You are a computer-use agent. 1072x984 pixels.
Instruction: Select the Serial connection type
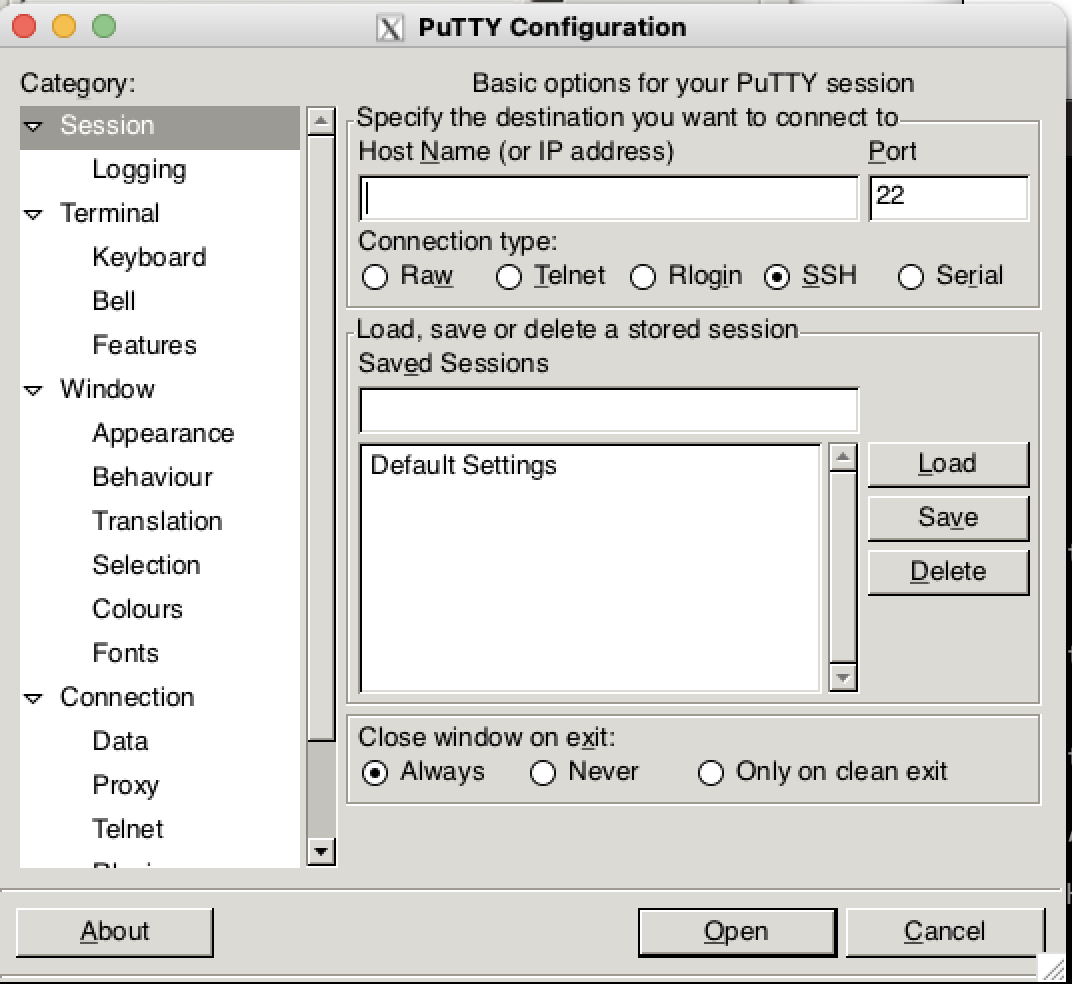(911, 277)
